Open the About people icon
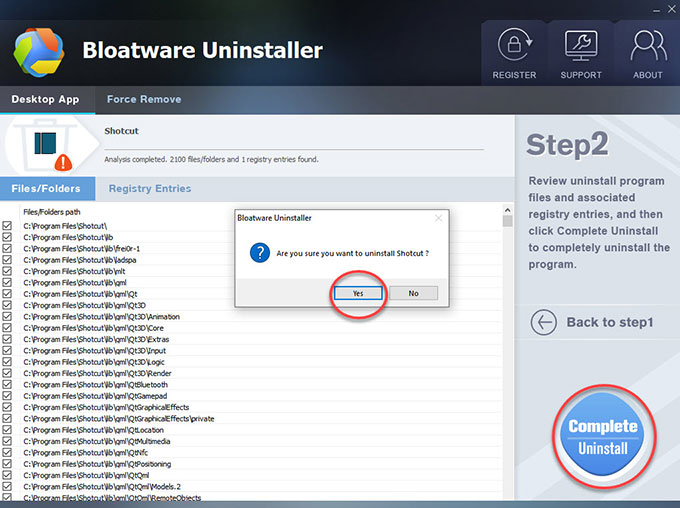Image resolution: width=680 pixels, height=508 pixels. pyautogui.click(x=648, y=45)
